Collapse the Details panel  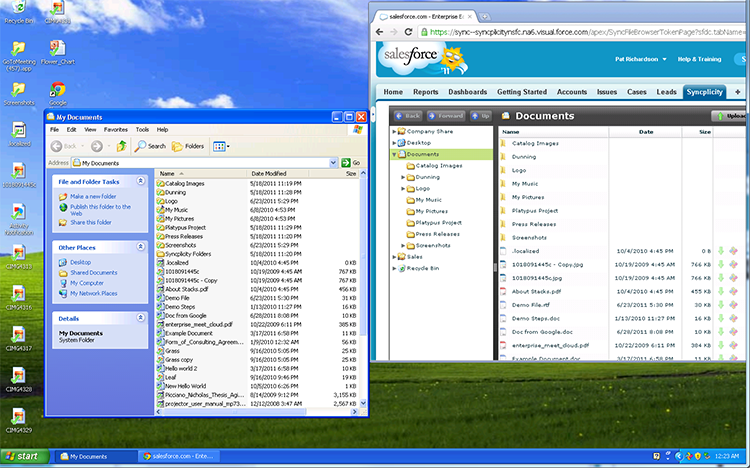(141, 317)
